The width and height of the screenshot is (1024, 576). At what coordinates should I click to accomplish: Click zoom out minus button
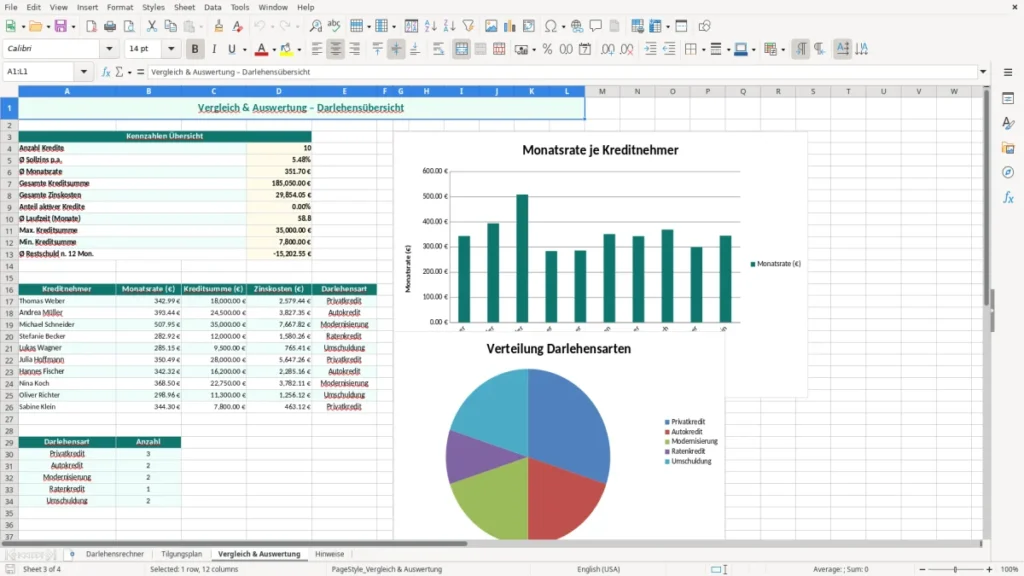coord(922,569)
